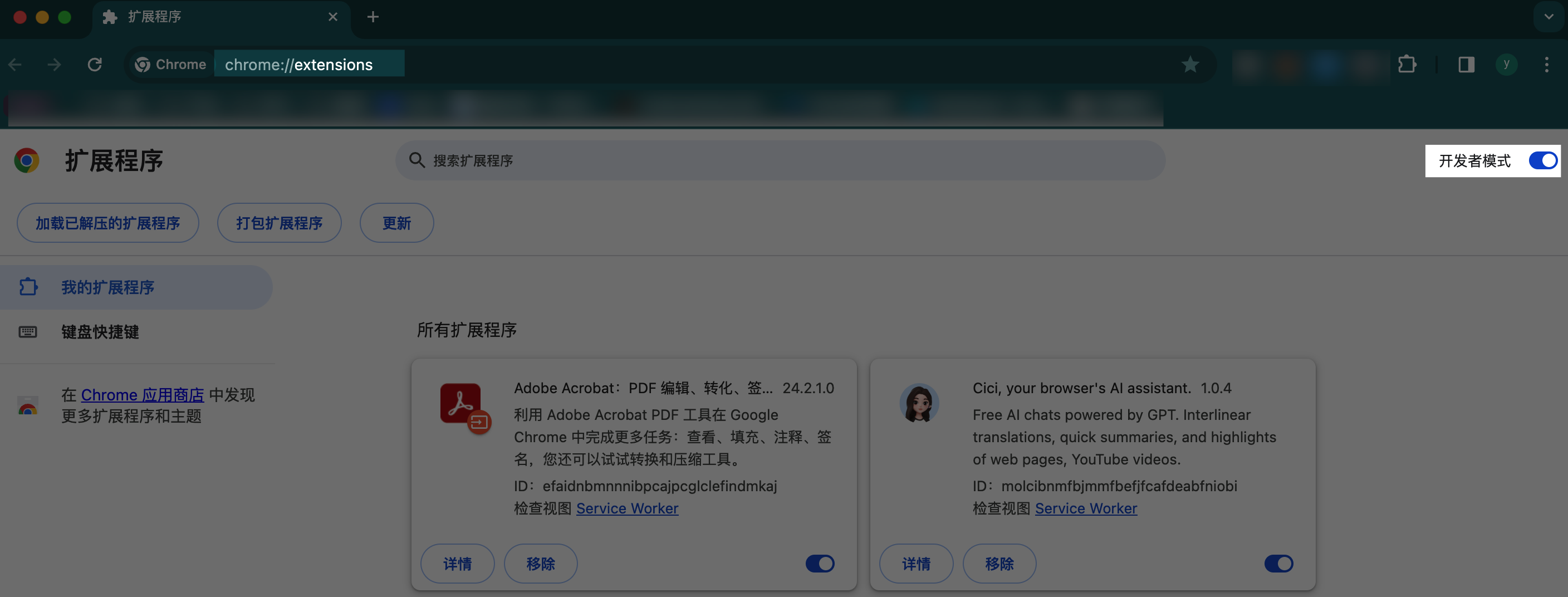Image resolution: width=1568 pixels, height=597 pixels.
Task: Click the search magnifier icon
Action: [417, 160]
